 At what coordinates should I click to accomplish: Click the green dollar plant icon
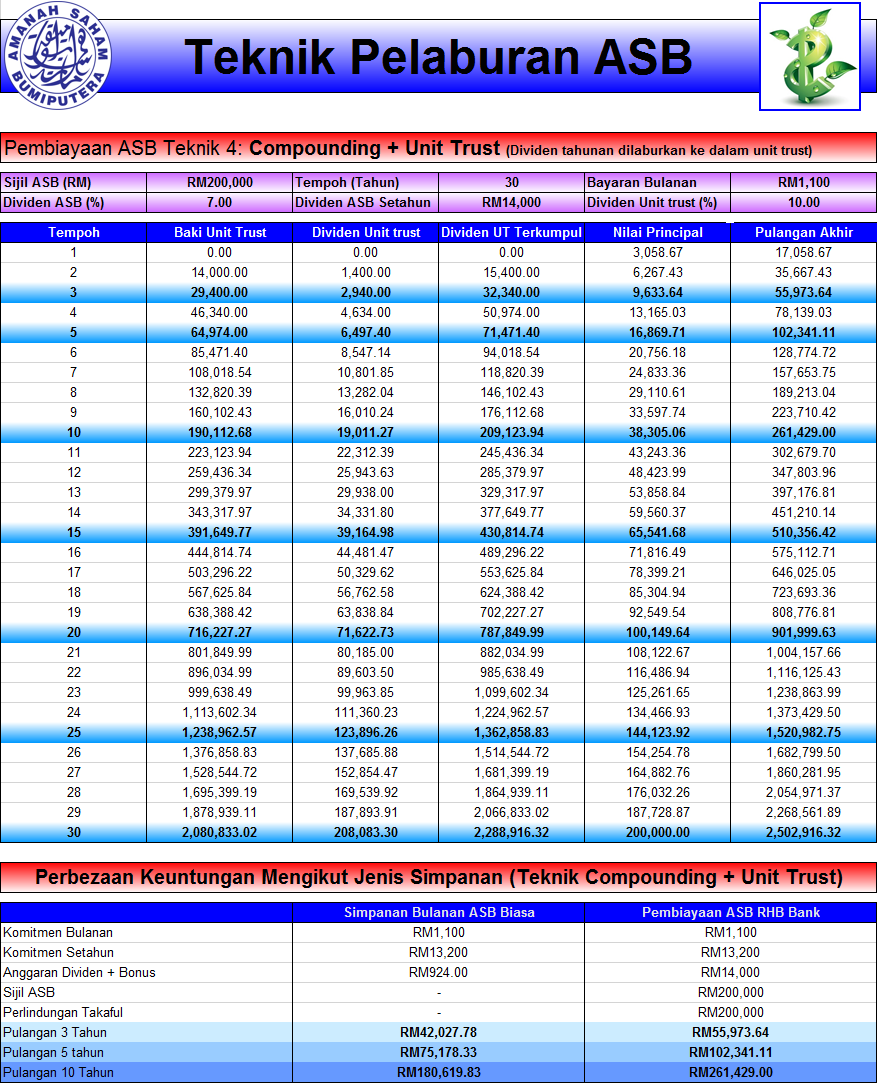click(x=810, y=56)
